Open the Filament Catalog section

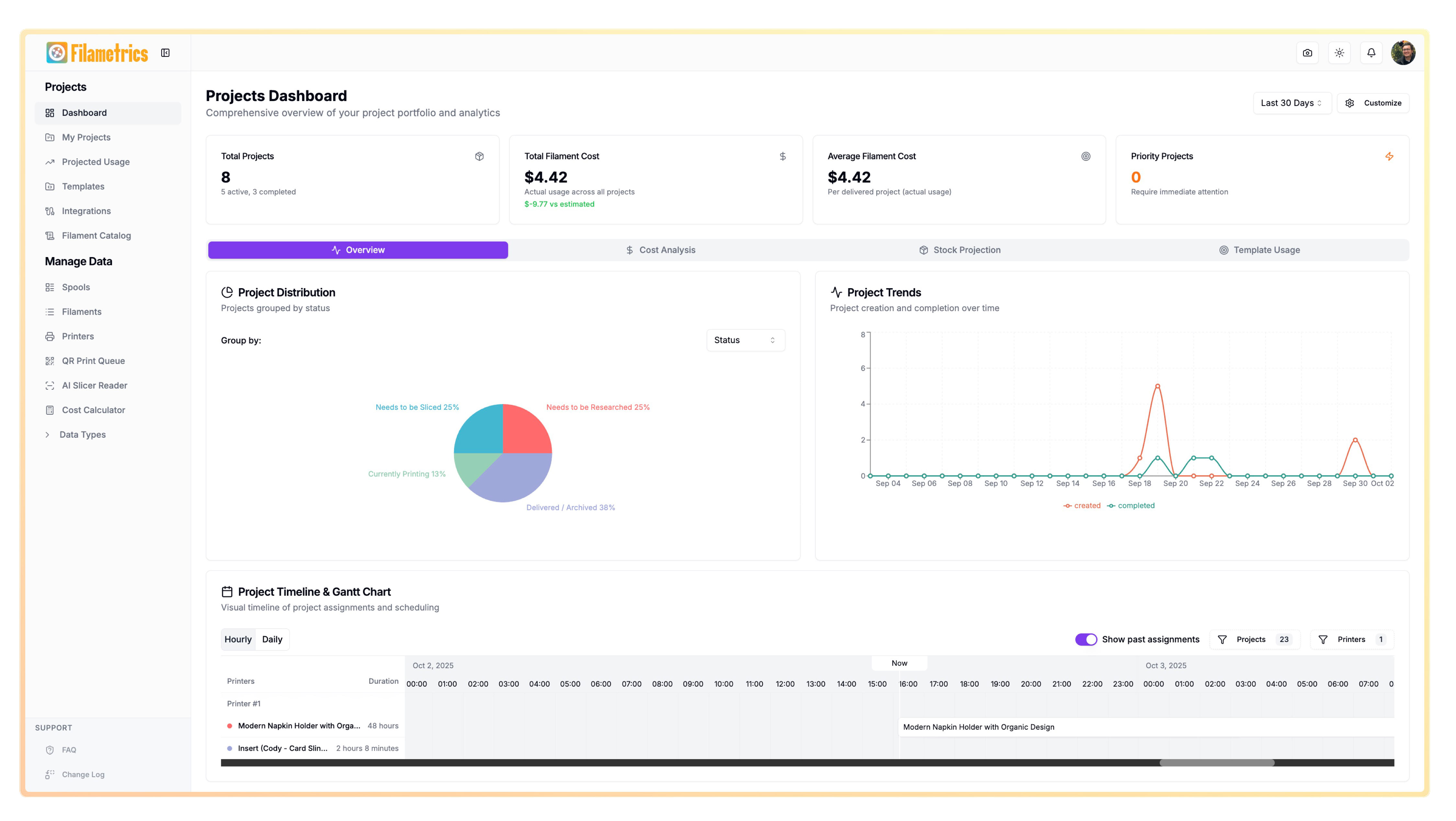pyautogui.click(x=96, y=236)
